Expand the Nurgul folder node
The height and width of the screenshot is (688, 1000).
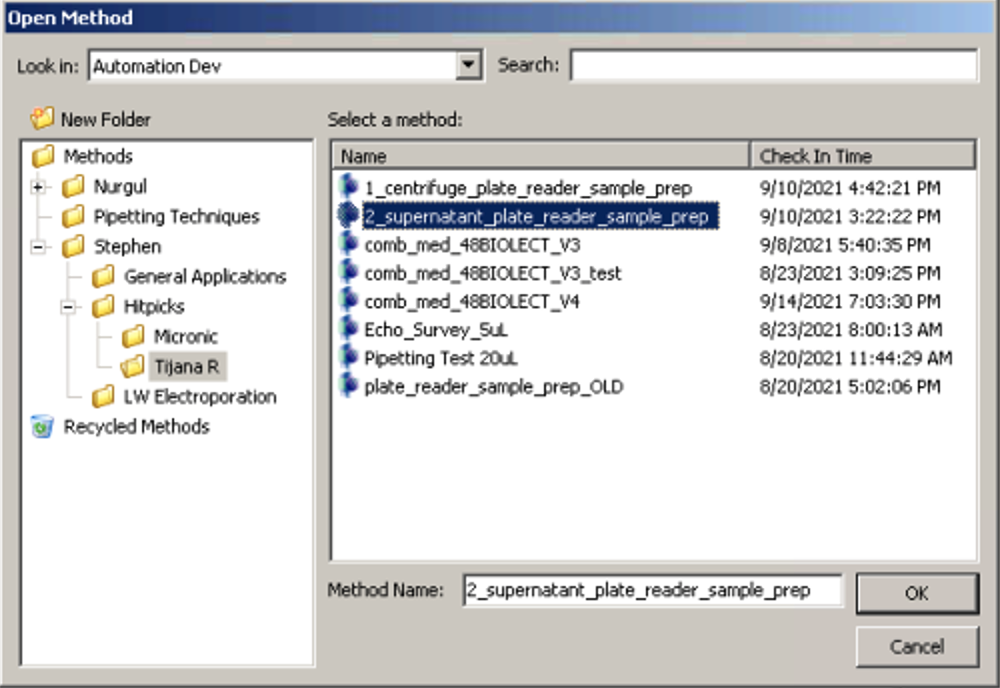tap(38, 187)
